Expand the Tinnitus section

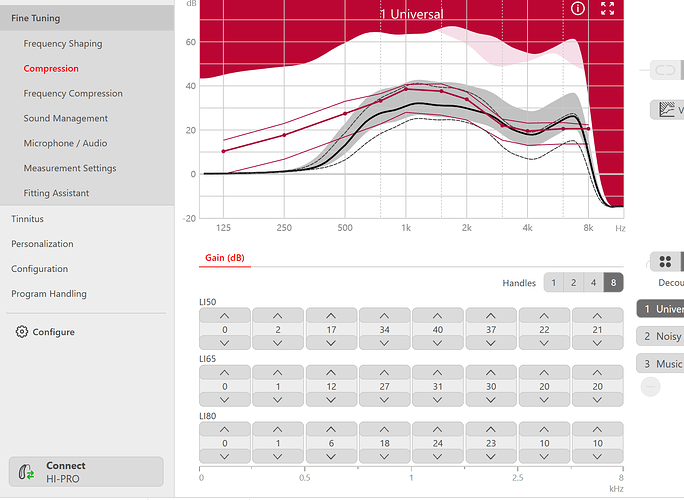[28, 218]
